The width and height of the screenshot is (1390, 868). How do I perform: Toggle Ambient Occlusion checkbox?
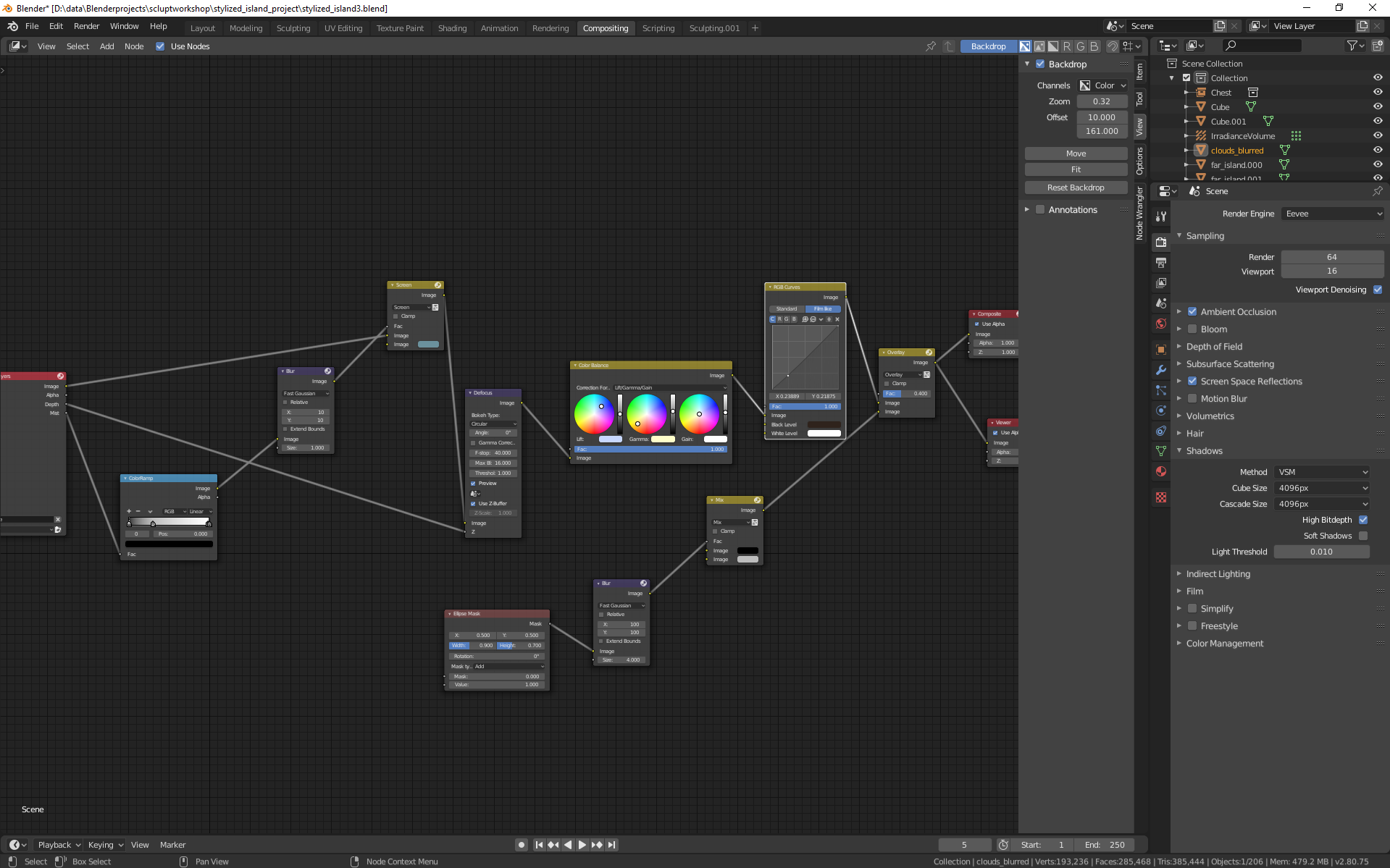point(1192,311)
